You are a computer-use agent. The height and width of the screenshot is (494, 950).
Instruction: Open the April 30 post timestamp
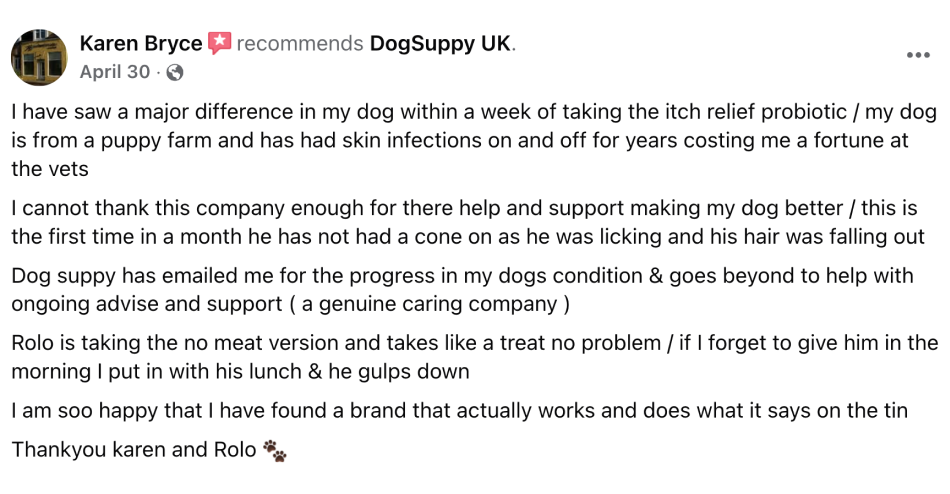coord(114,72)
